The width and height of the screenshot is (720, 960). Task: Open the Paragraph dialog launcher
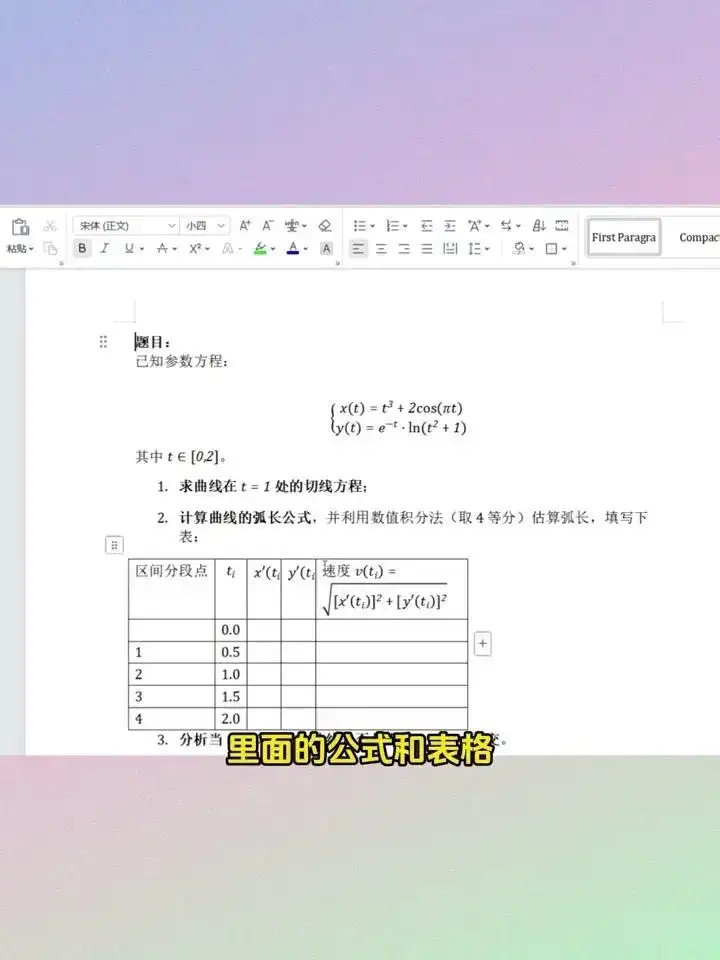[x=574, y=263]
